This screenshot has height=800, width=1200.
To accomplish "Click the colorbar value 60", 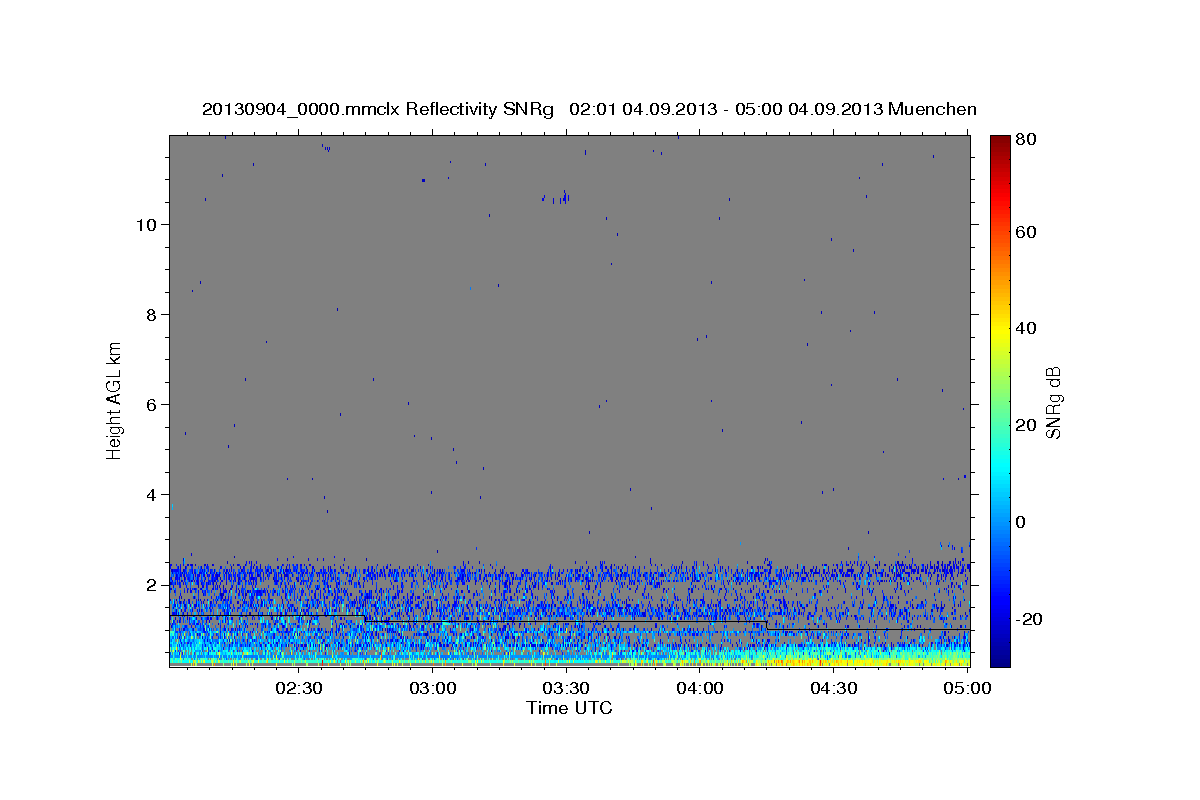I will (1025, 232).
